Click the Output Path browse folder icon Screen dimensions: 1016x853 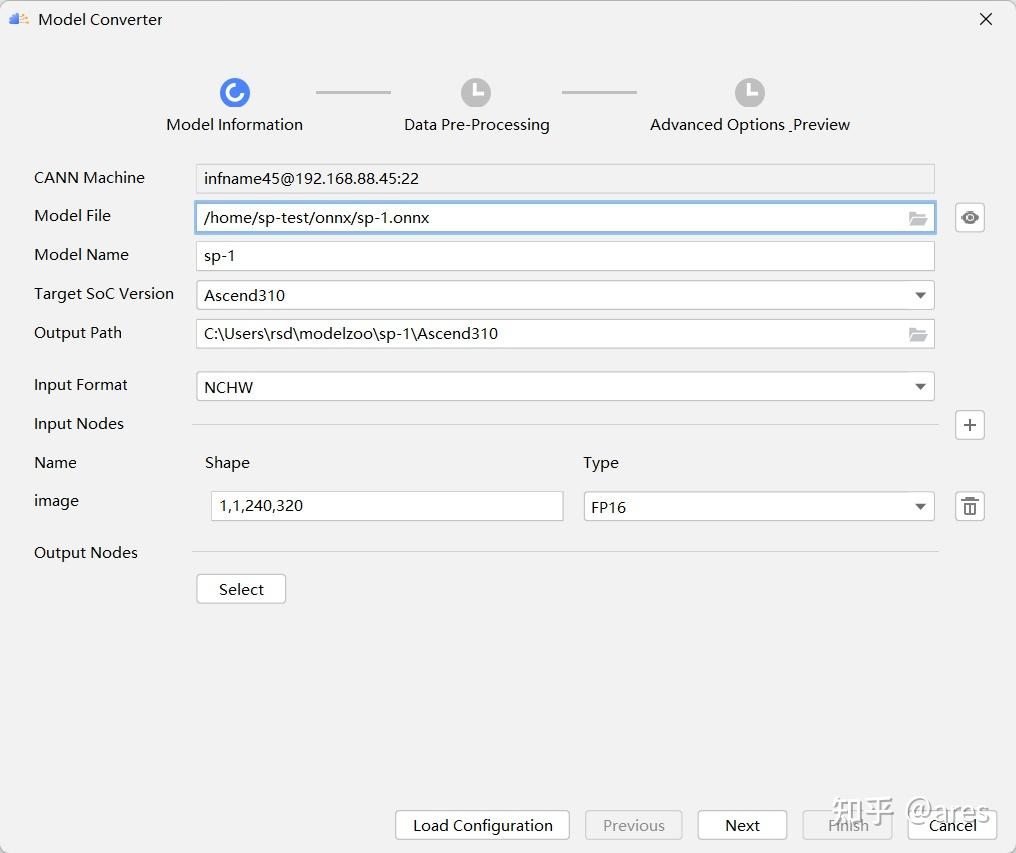coord(917,334)
